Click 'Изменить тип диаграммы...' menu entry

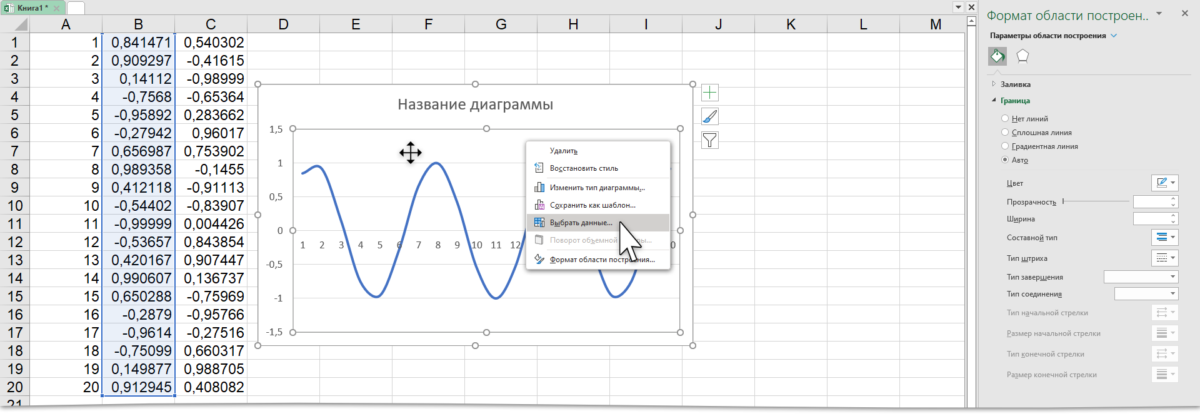tap(596, 187)
